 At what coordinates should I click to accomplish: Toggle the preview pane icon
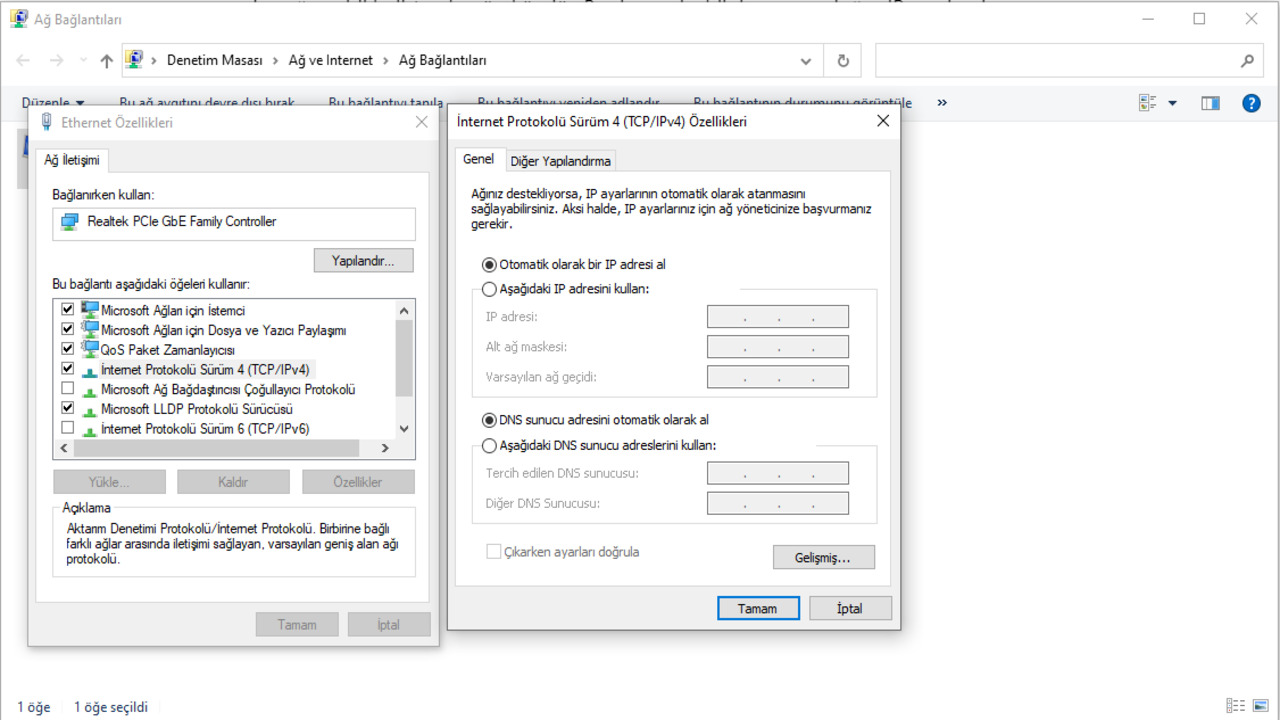1210,103
